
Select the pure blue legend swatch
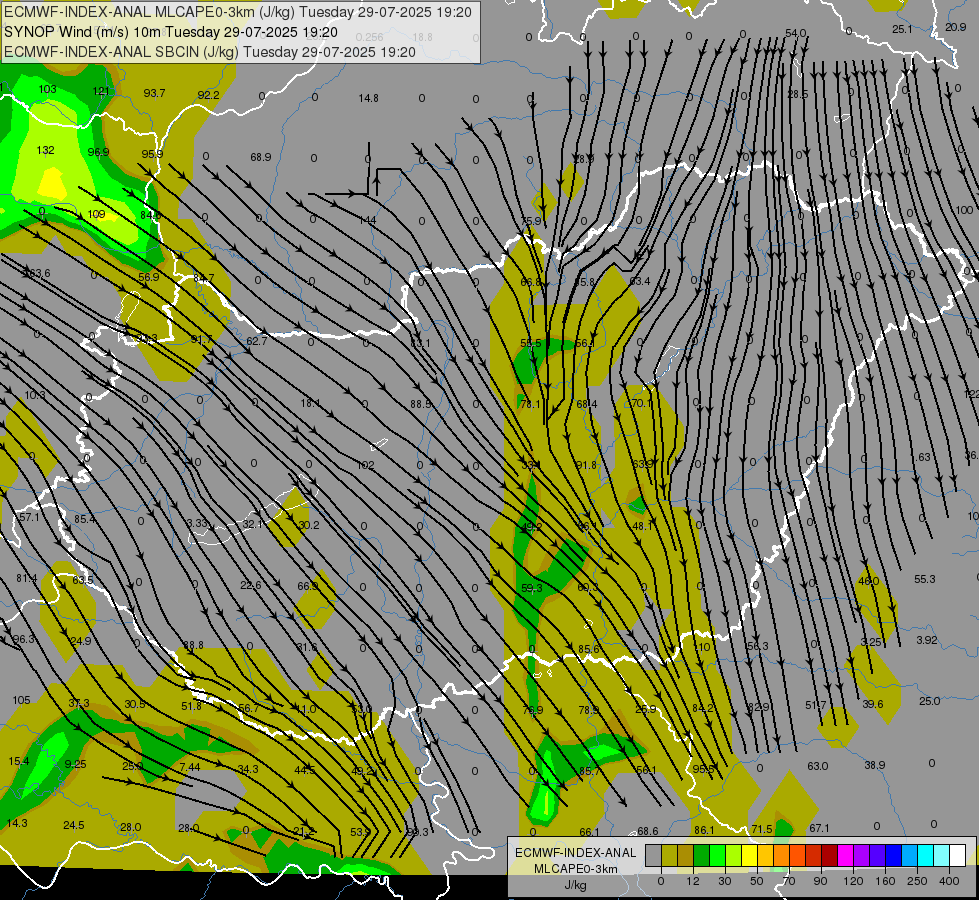(893, 856)
